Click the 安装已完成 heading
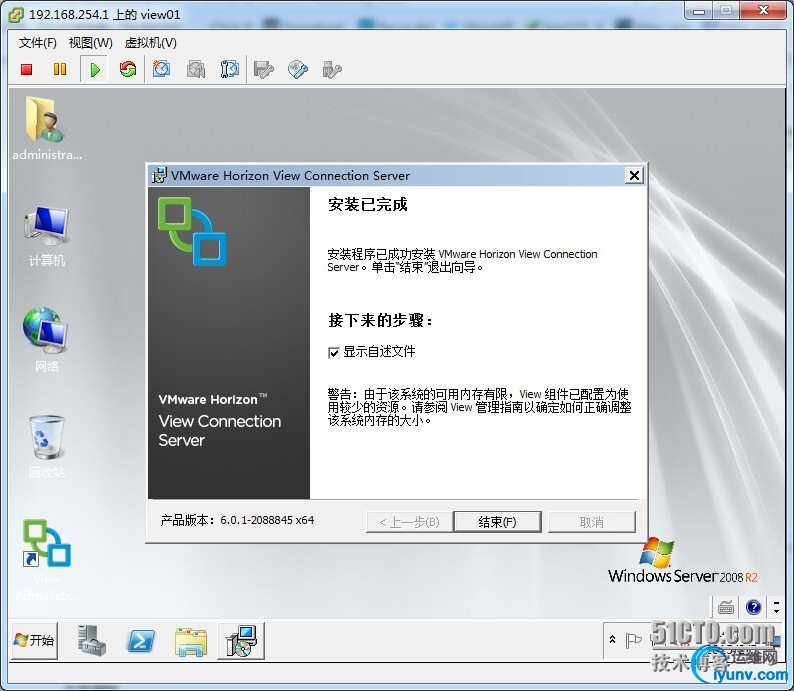Image resolution: width=794 pixels, height=691 pixels. [x=368, y=205]
